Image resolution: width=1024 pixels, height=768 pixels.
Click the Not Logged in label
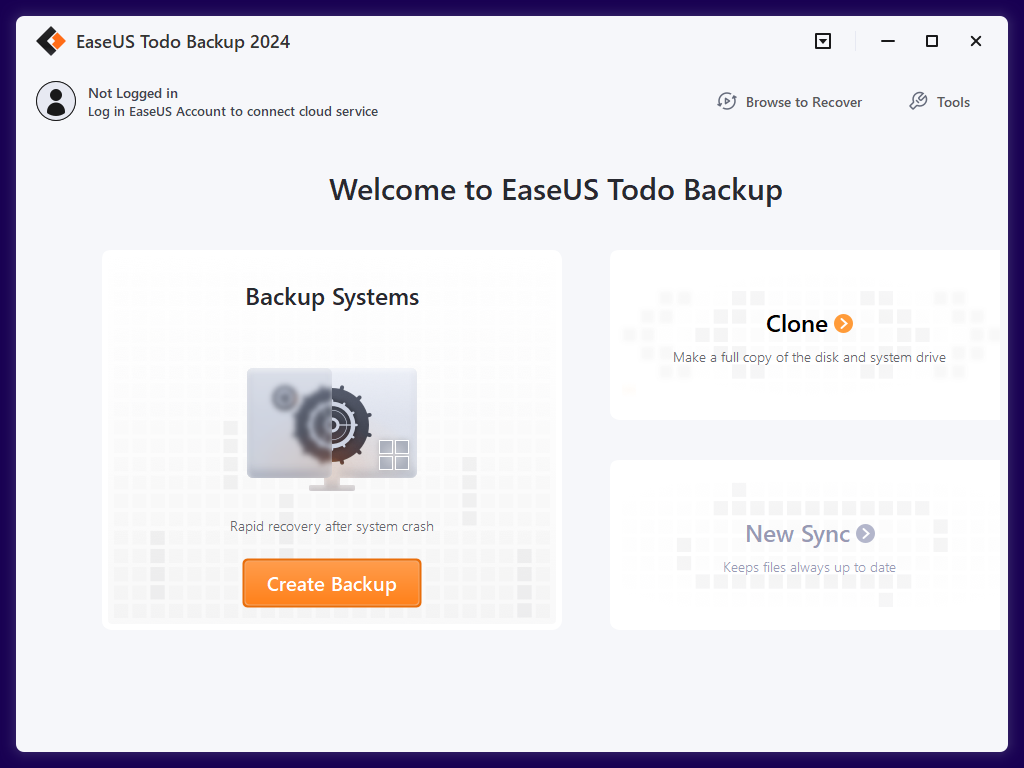click(133, 93)
